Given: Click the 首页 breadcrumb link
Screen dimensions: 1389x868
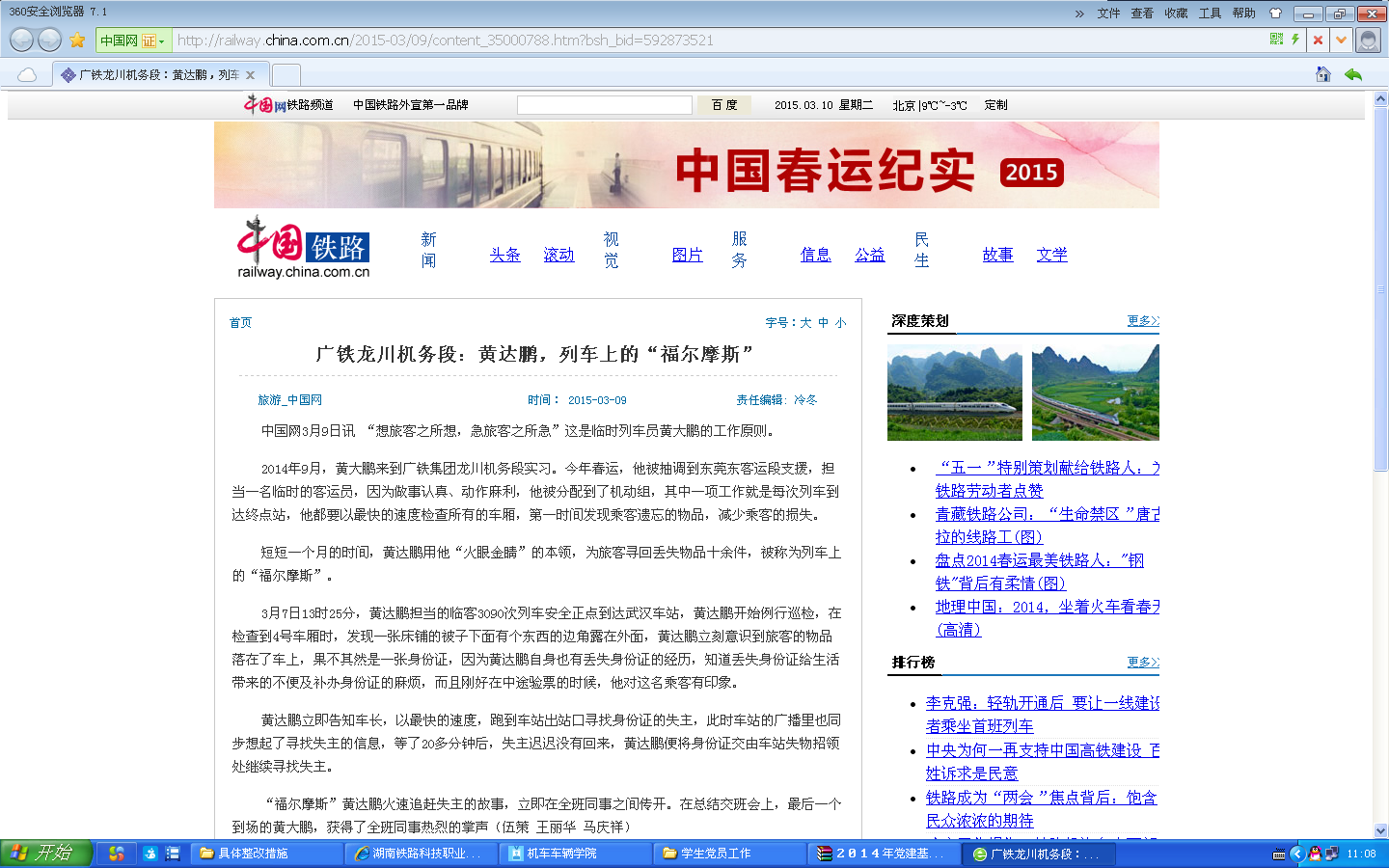Looking at the screenshot, I should coord(240,323).
